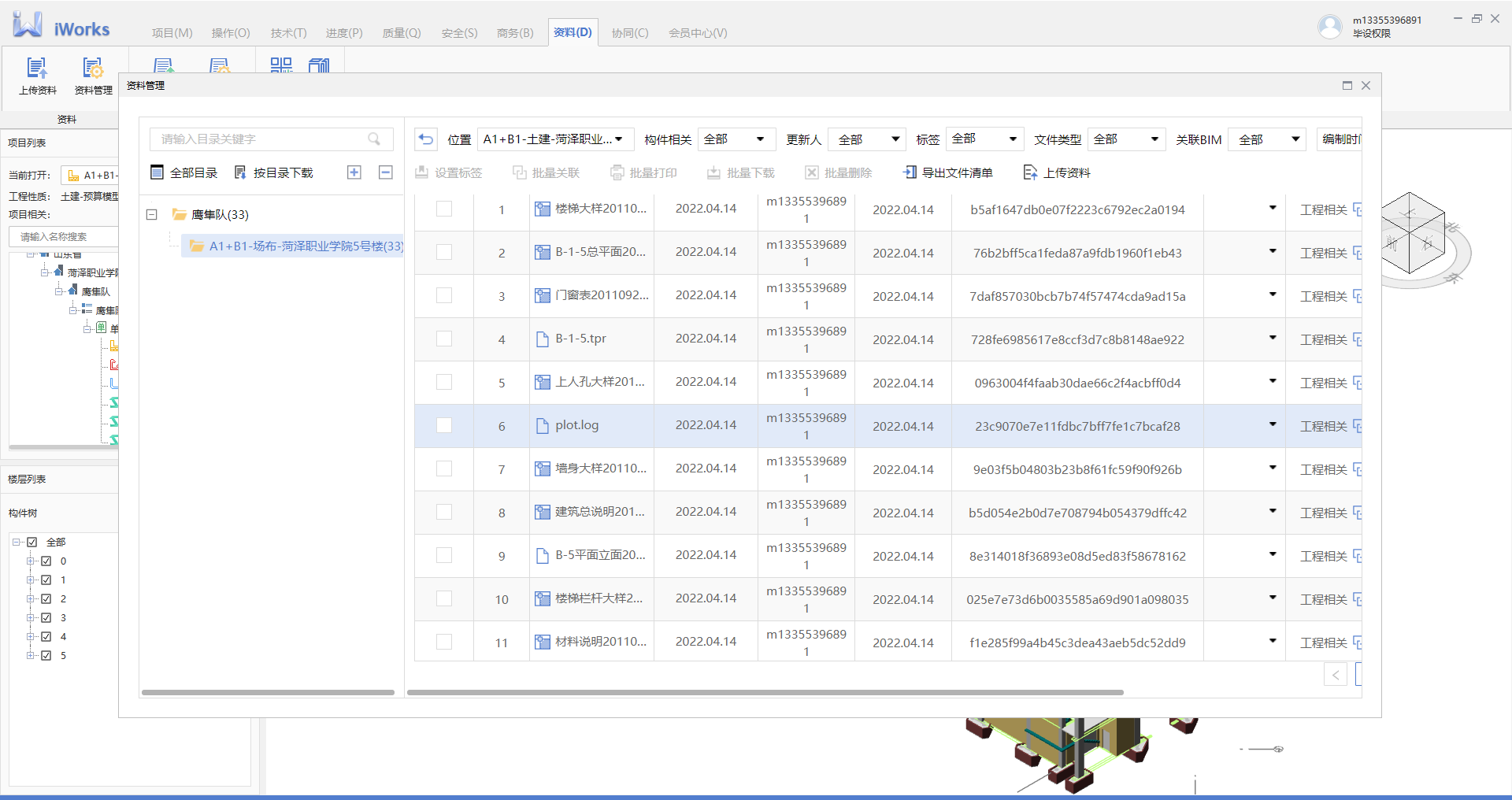This screenshot has width=1512, height=800.
Task: Expand all directories with plus icon
Action: click(354, 172)
